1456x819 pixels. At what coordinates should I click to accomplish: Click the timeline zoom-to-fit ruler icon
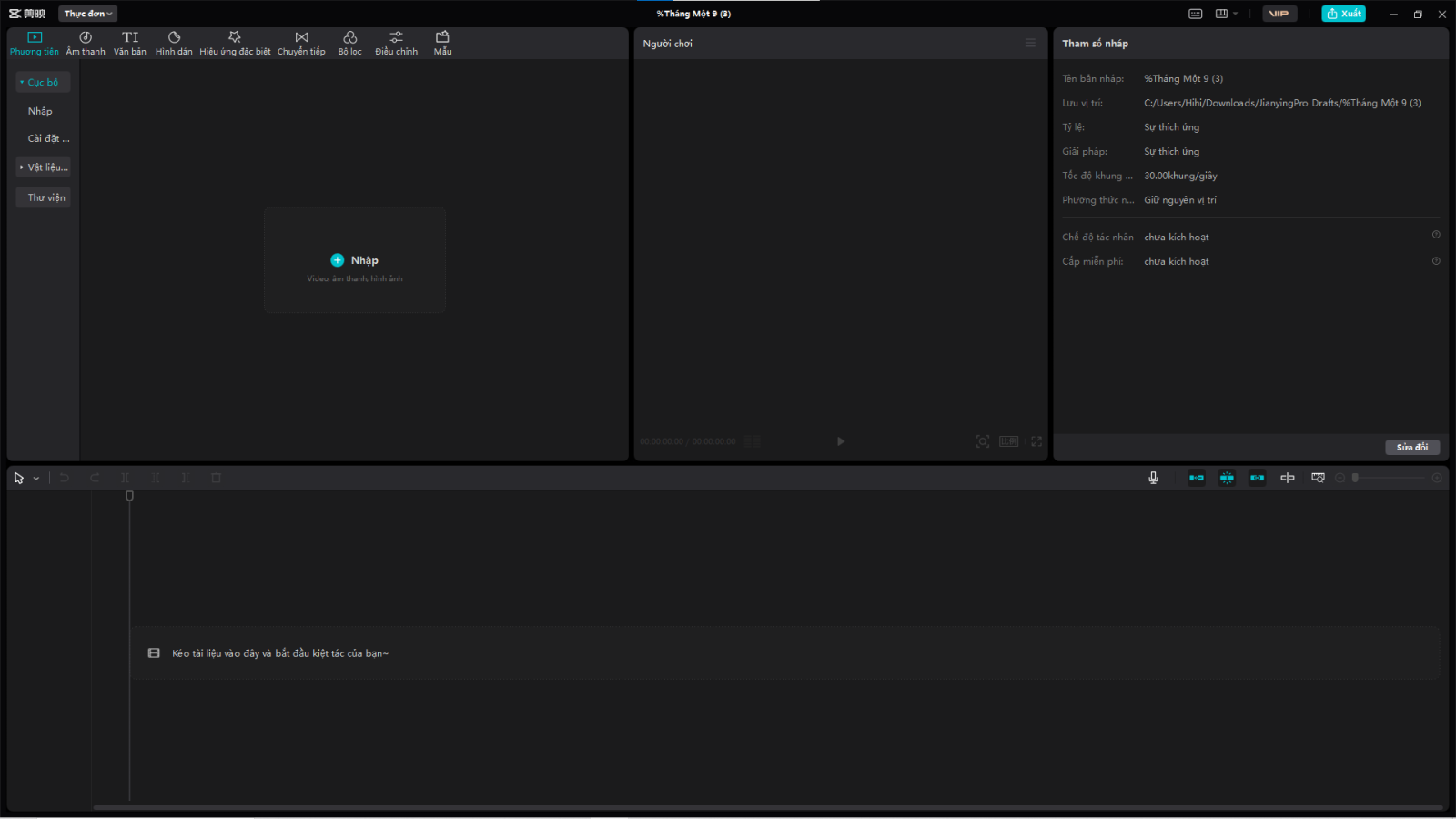pyautogui.click(x=1318, y=478)
